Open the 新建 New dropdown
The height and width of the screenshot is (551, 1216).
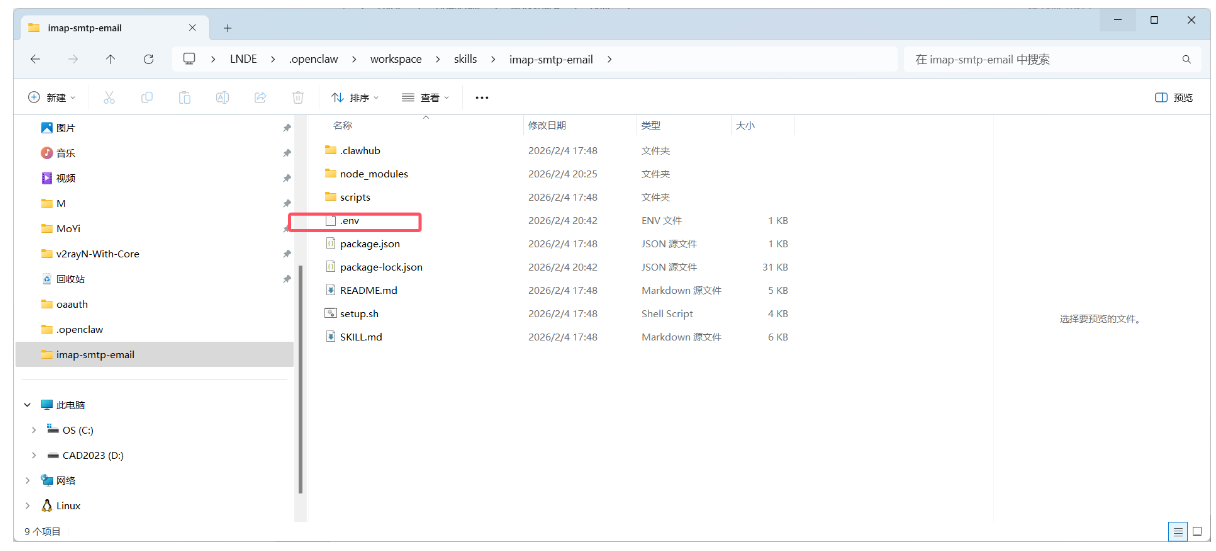click(52, 97)
